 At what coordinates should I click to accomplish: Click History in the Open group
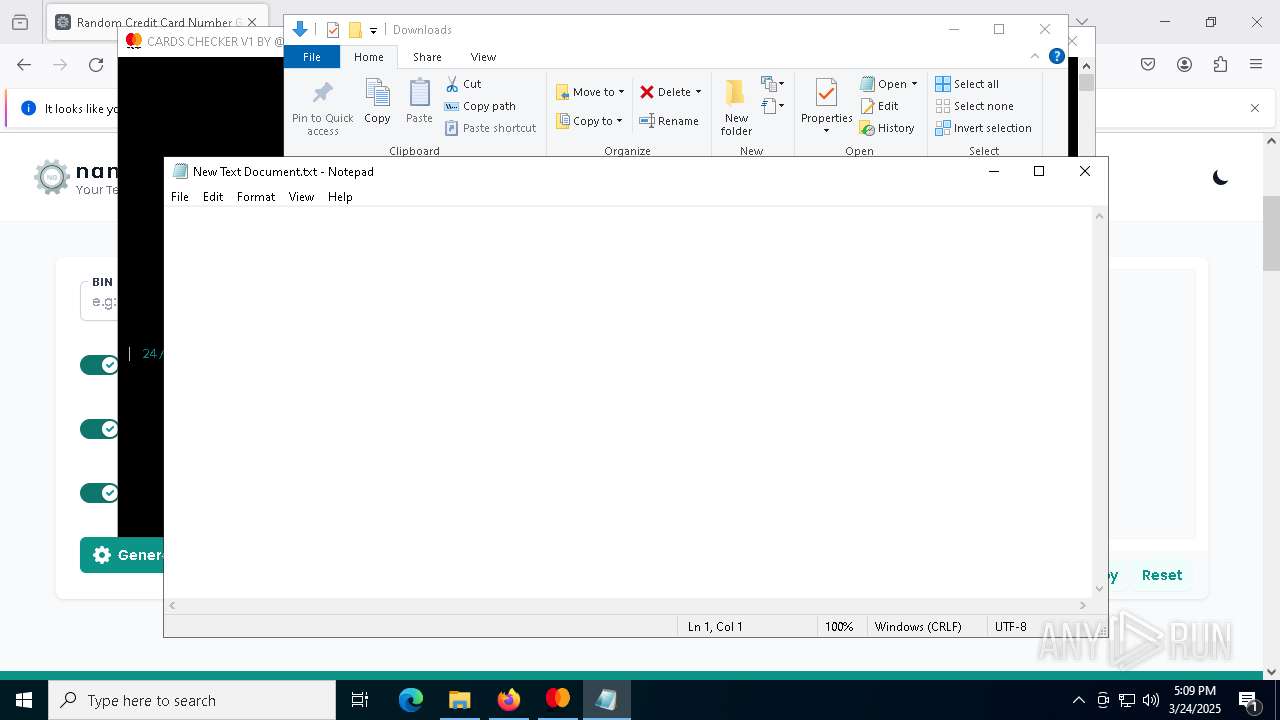pos(887,128)
